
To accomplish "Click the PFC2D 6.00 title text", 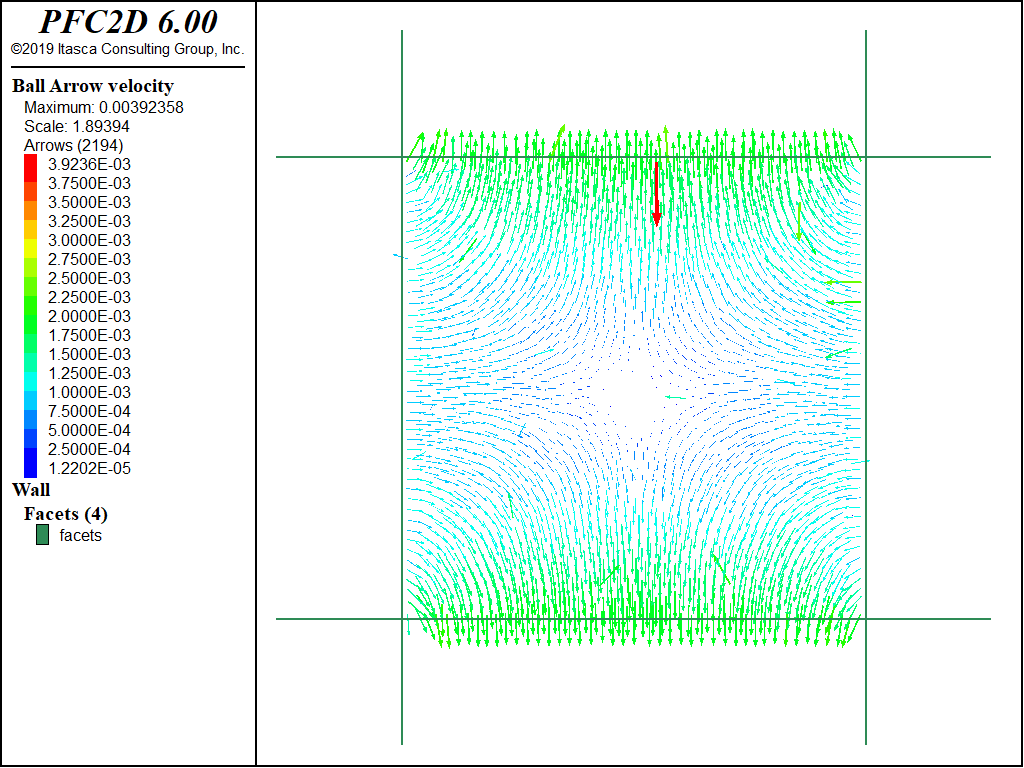I will coord(128,22).
